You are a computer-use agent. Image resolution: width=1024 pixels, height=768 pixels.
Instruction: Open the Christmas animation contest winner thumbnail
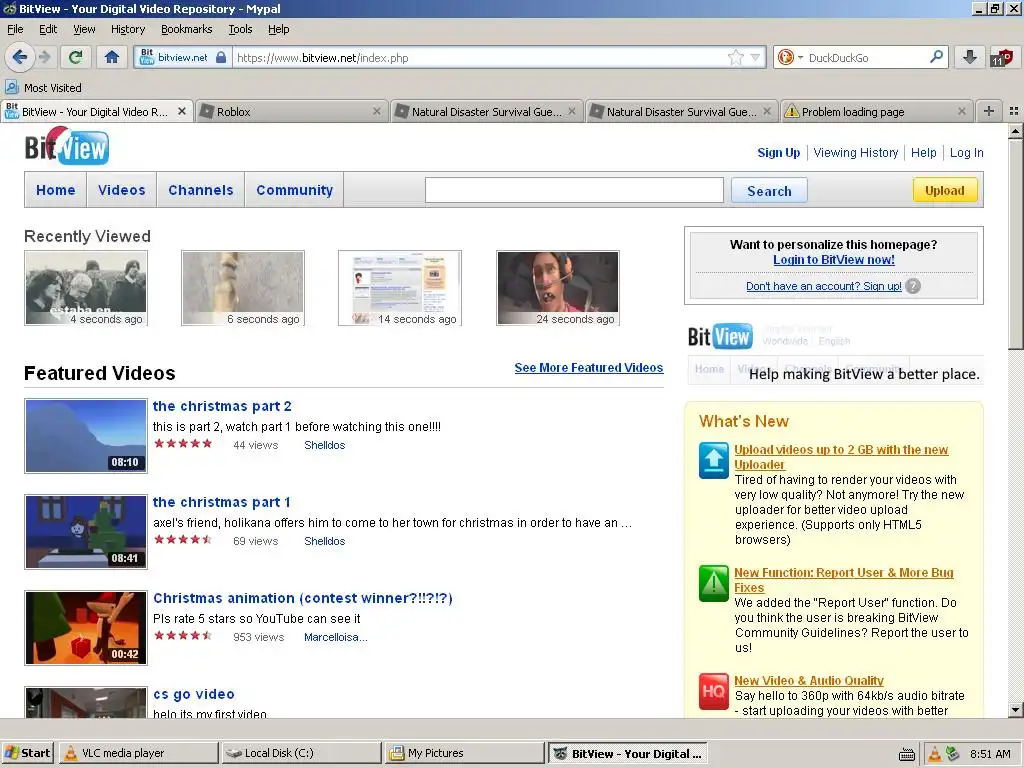pos(86,628)
